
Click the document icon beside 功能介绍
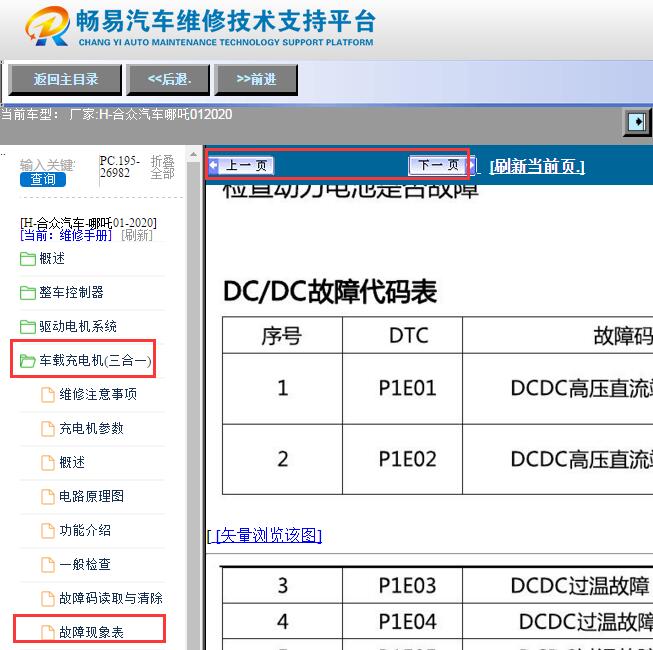point(47,530)
